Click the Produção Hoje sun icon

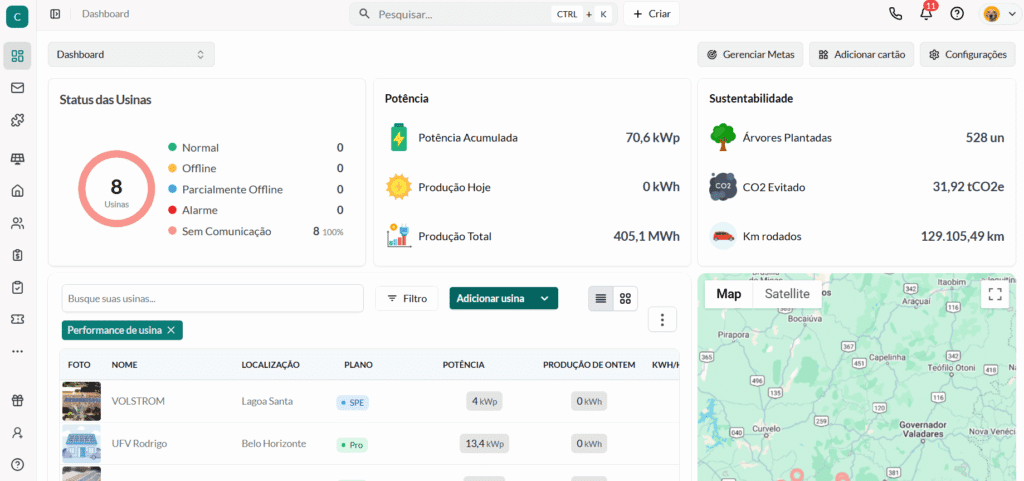398,187
